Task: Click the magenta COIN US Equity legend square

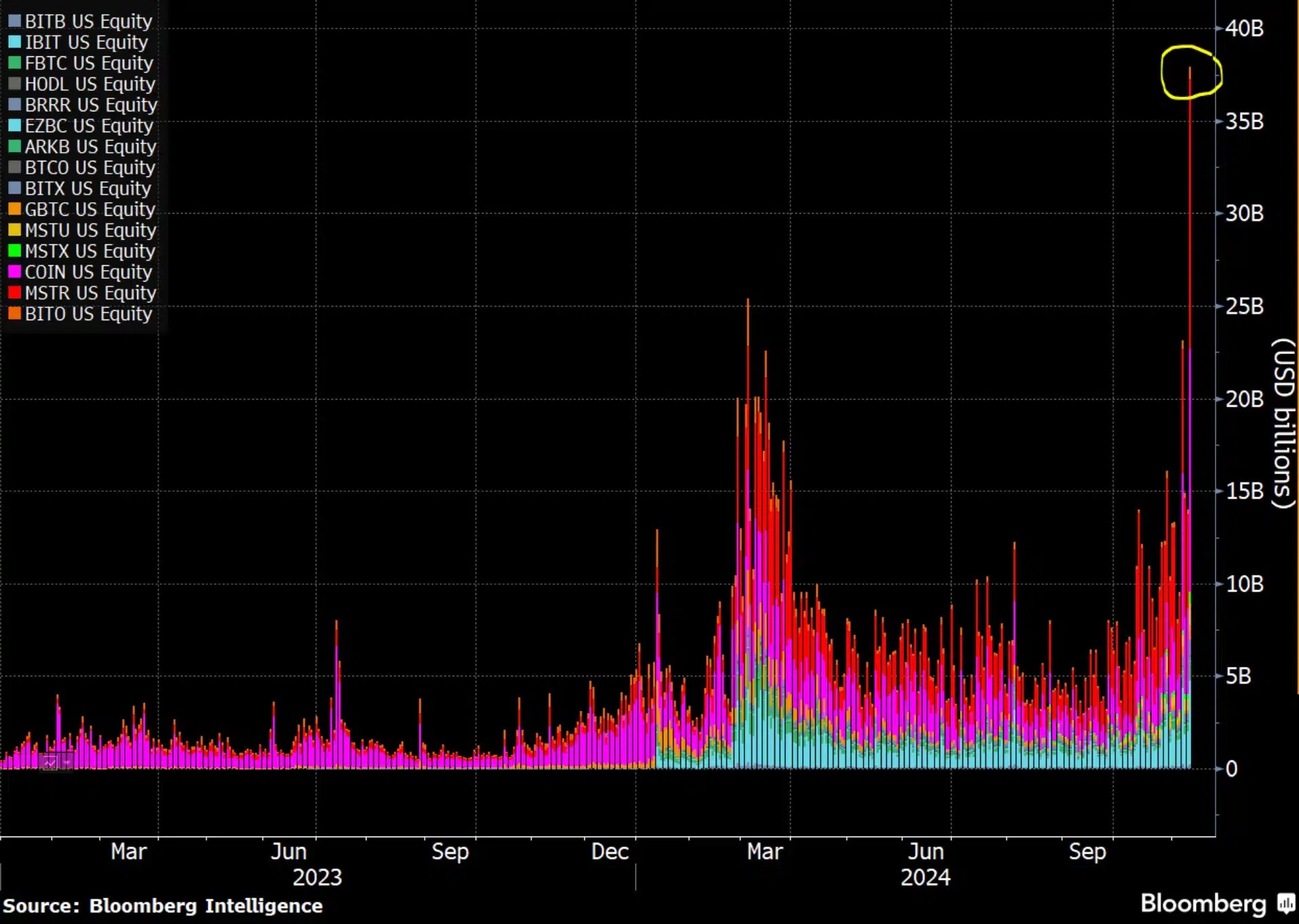Action: (14, 272)
